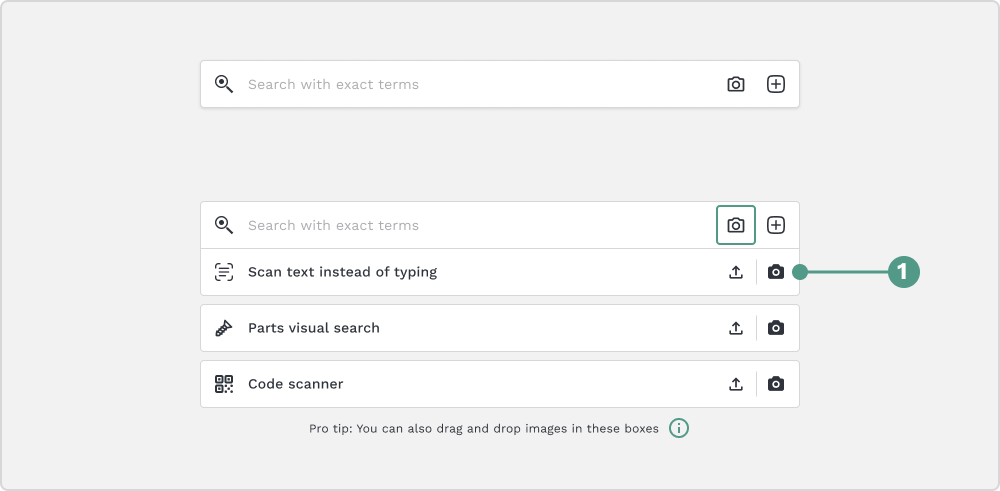Click the green annotation marker numbered 1

tap(903, 272)
